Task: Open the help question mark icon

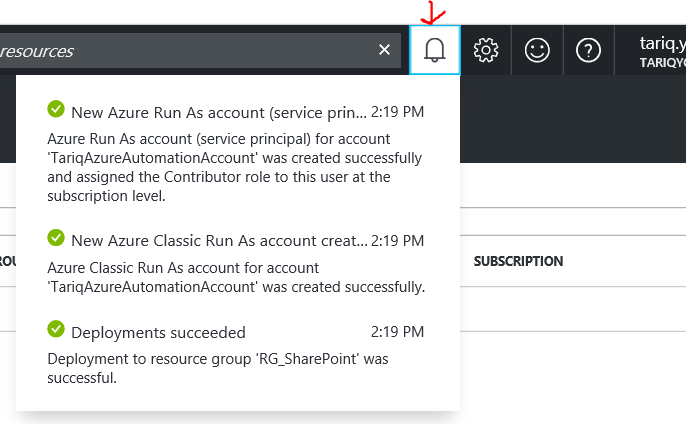Action: [x=588, y=50]
